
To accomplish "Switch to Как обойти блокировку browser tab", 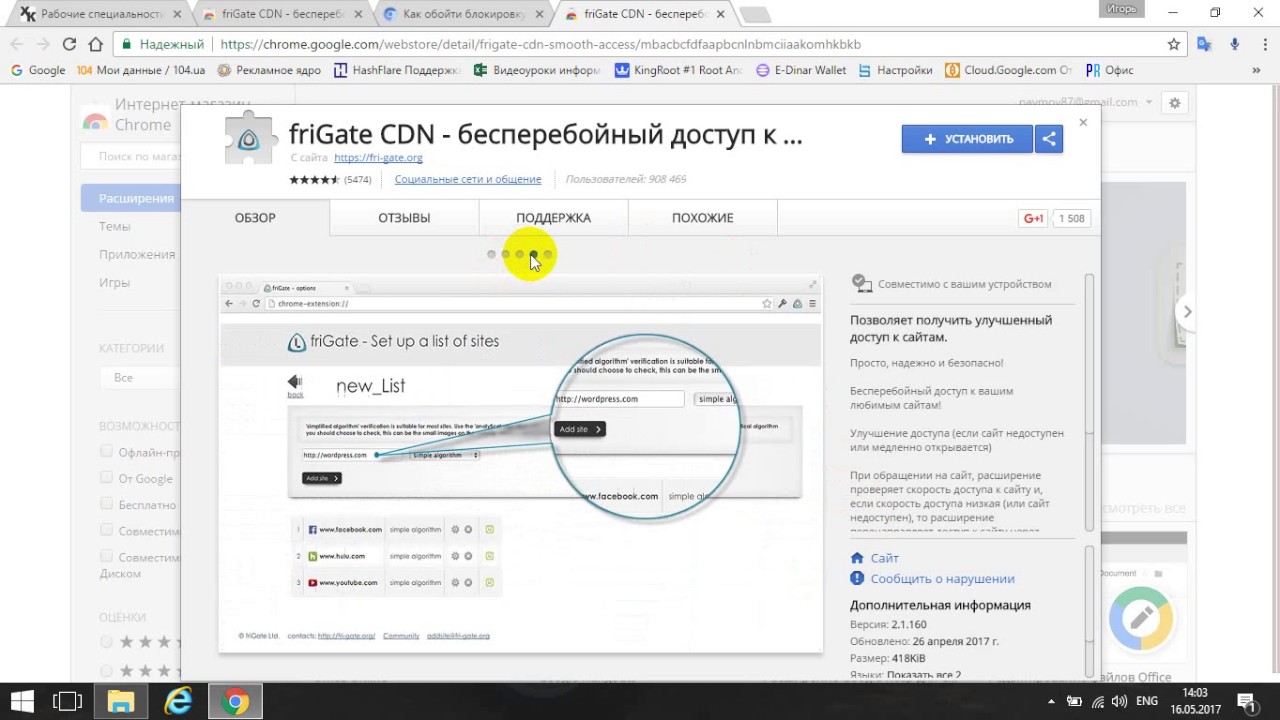I will [x=462, y=14].
